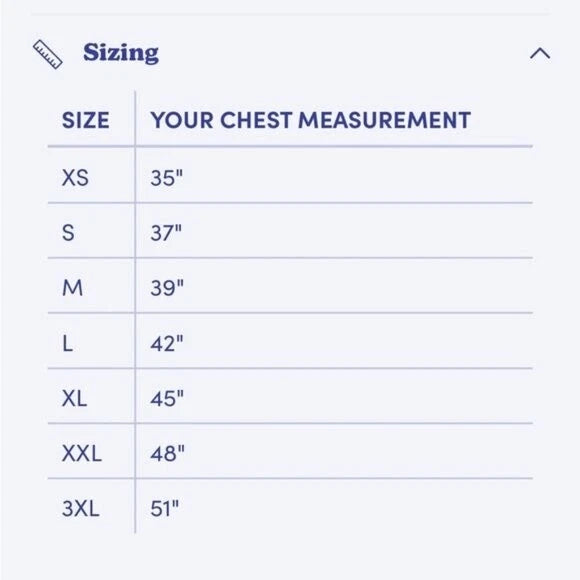Click the XXL size row label

(81, 453)
